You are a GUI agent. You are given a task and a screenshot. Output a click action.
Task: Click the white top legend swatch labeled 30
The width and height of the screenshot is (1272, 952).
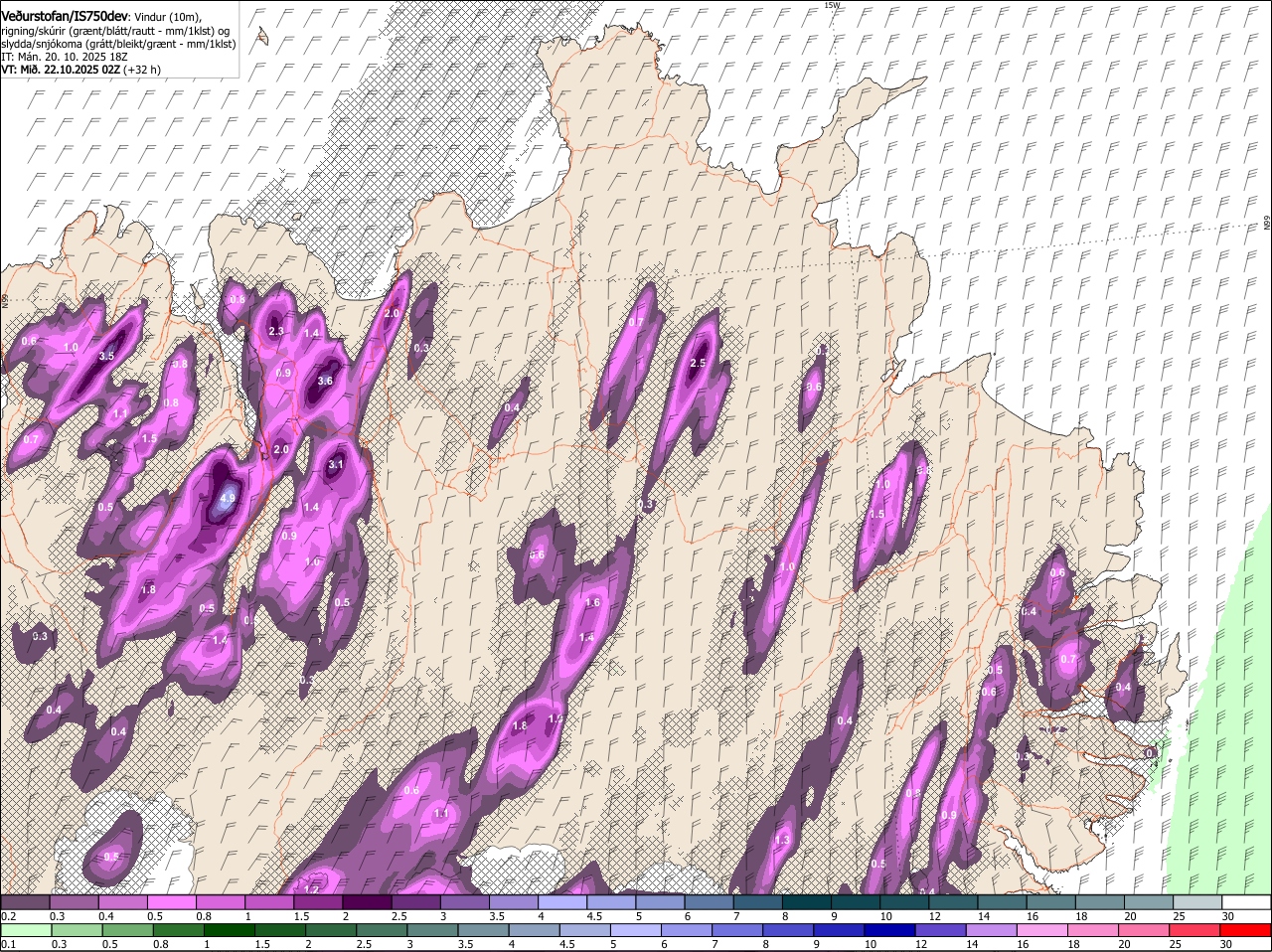pyautogui.click(x=1246, y=901)
